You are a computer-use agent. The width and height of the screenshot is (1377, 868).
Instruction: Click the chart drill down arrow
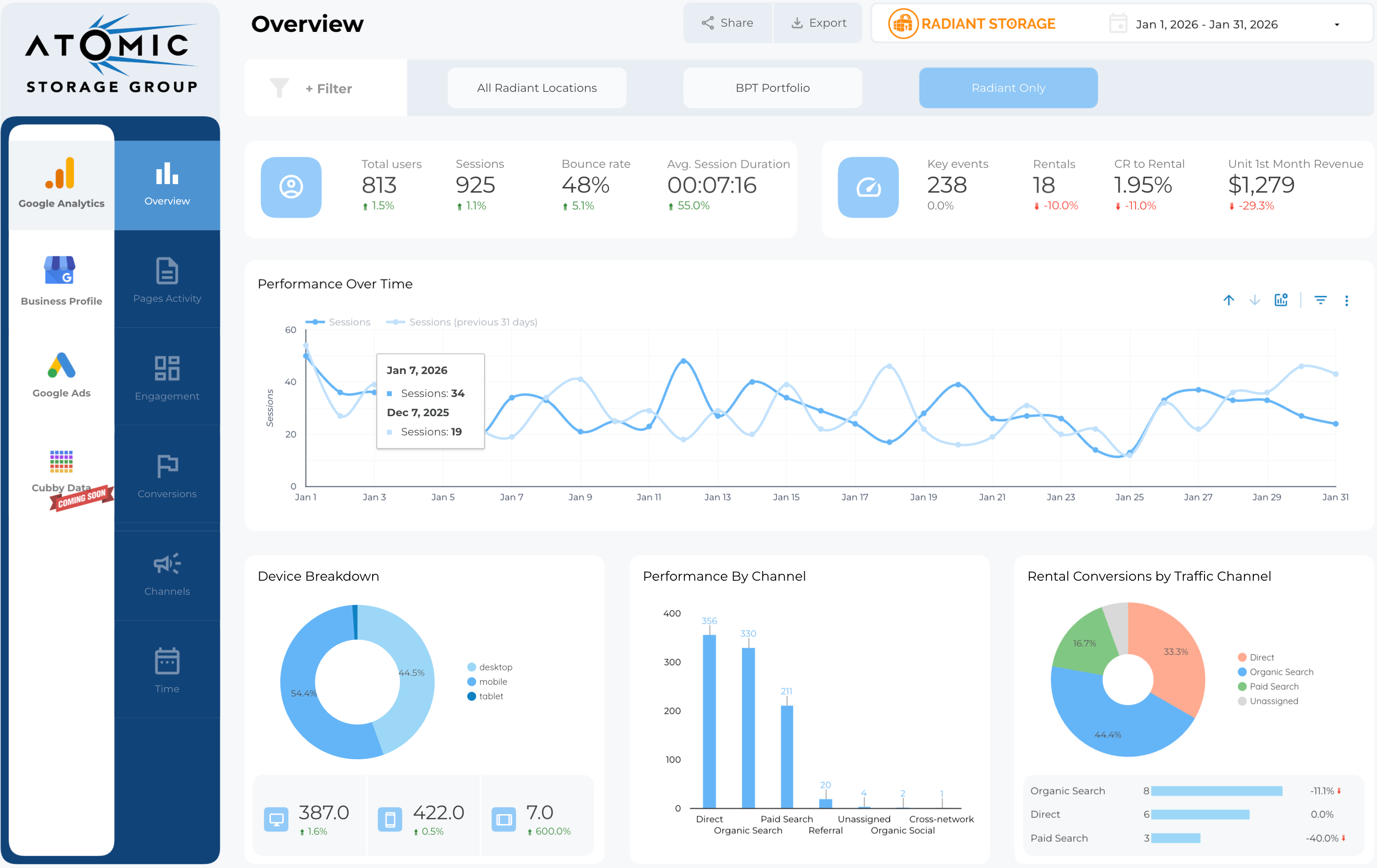[x=1254, y=301]
